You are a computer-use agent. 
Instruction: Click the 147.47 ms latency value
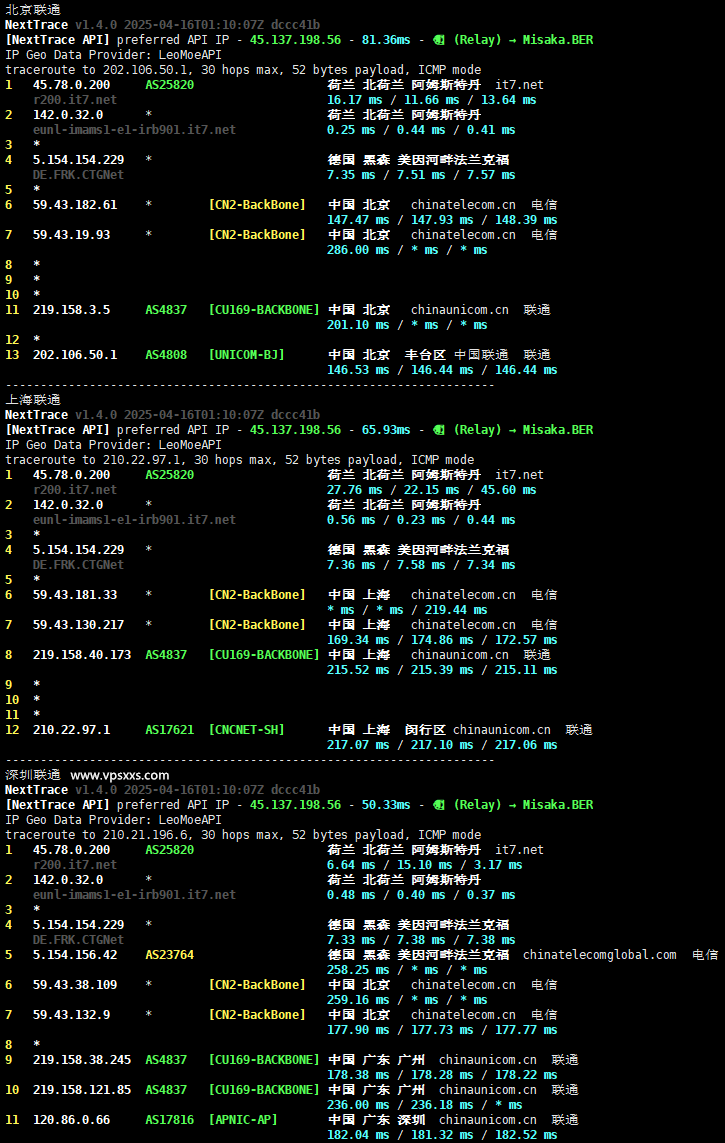pyautogui.click(x=358, y=220)
